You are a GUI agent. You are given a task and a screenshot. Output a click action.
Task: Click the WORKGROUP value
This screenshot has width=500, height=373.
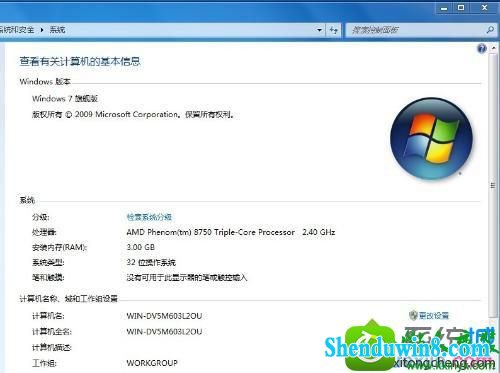click(x=152, y=363)
